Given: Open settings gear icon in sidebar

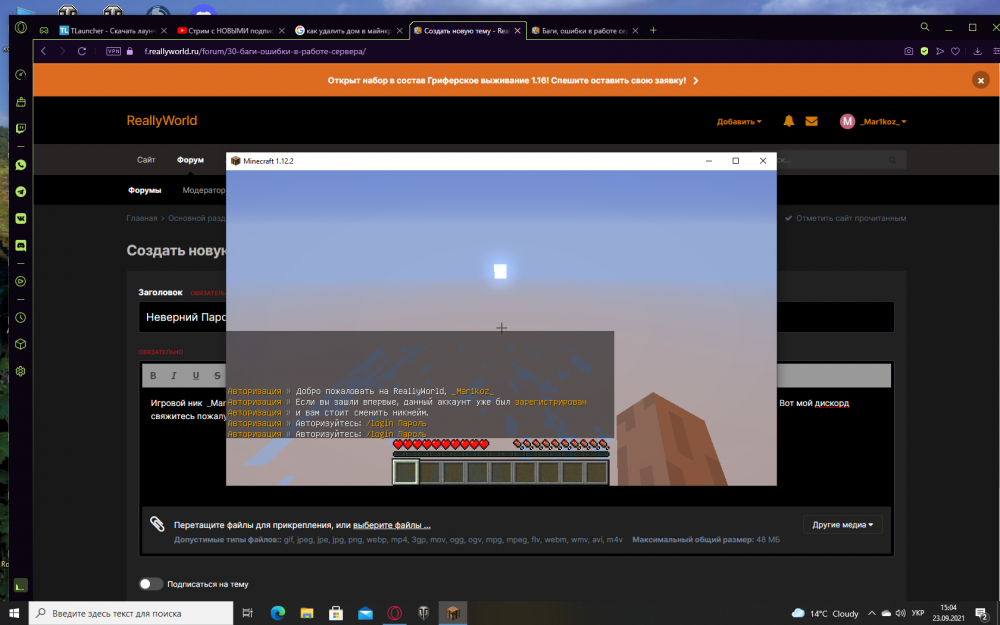Looking at the screenshot, I should tap(20, 371).
